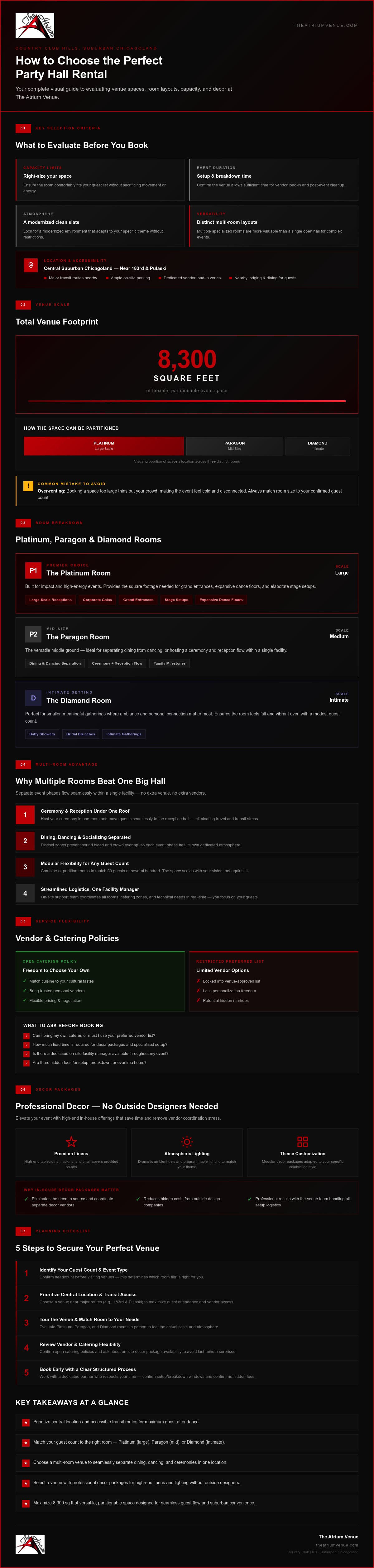Click the location pin icon
Viewport: 374px width, 1568px height.
click(31, 265)
